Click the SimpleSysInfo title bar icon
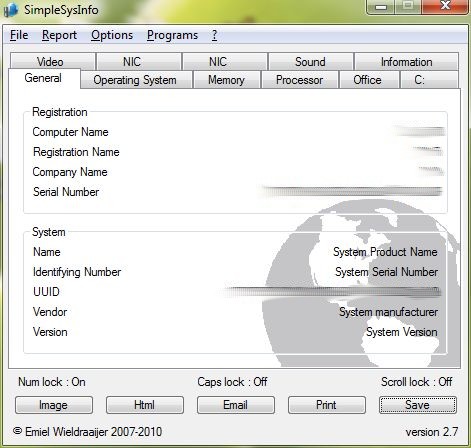The height and width of the screenshot is (448, 471). [x=10, y=10]
